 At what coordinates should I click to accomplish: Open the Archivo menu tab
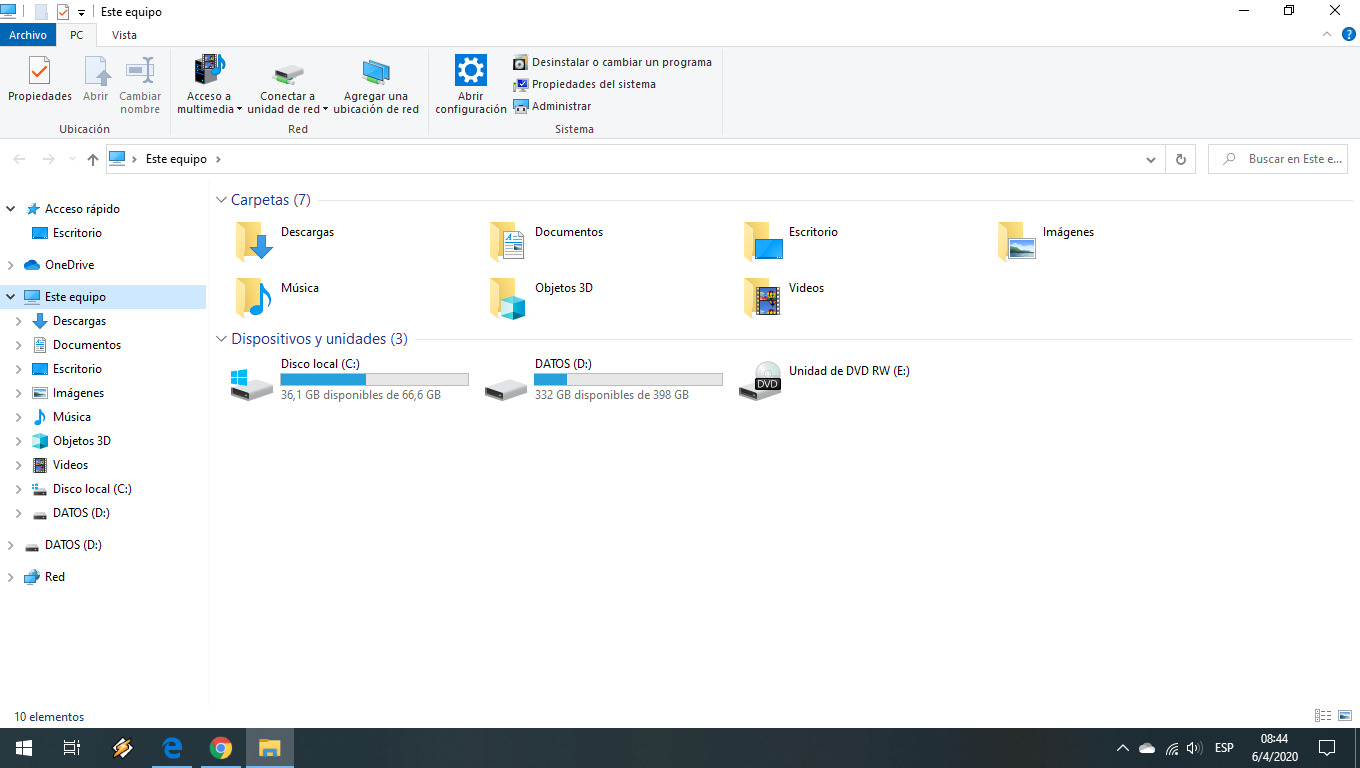coord(28,35)
